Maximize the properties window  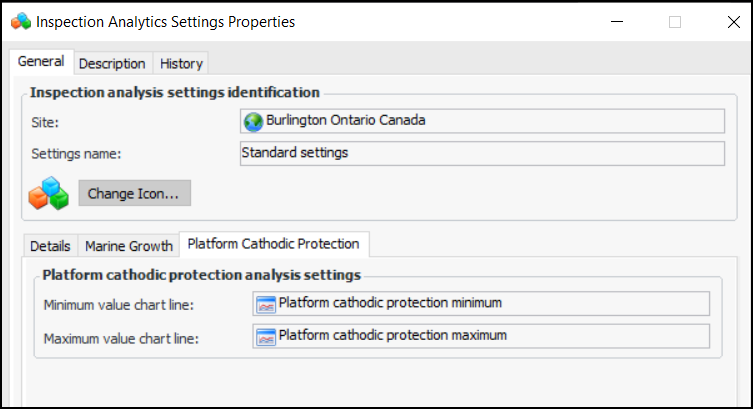pos(675,21)
